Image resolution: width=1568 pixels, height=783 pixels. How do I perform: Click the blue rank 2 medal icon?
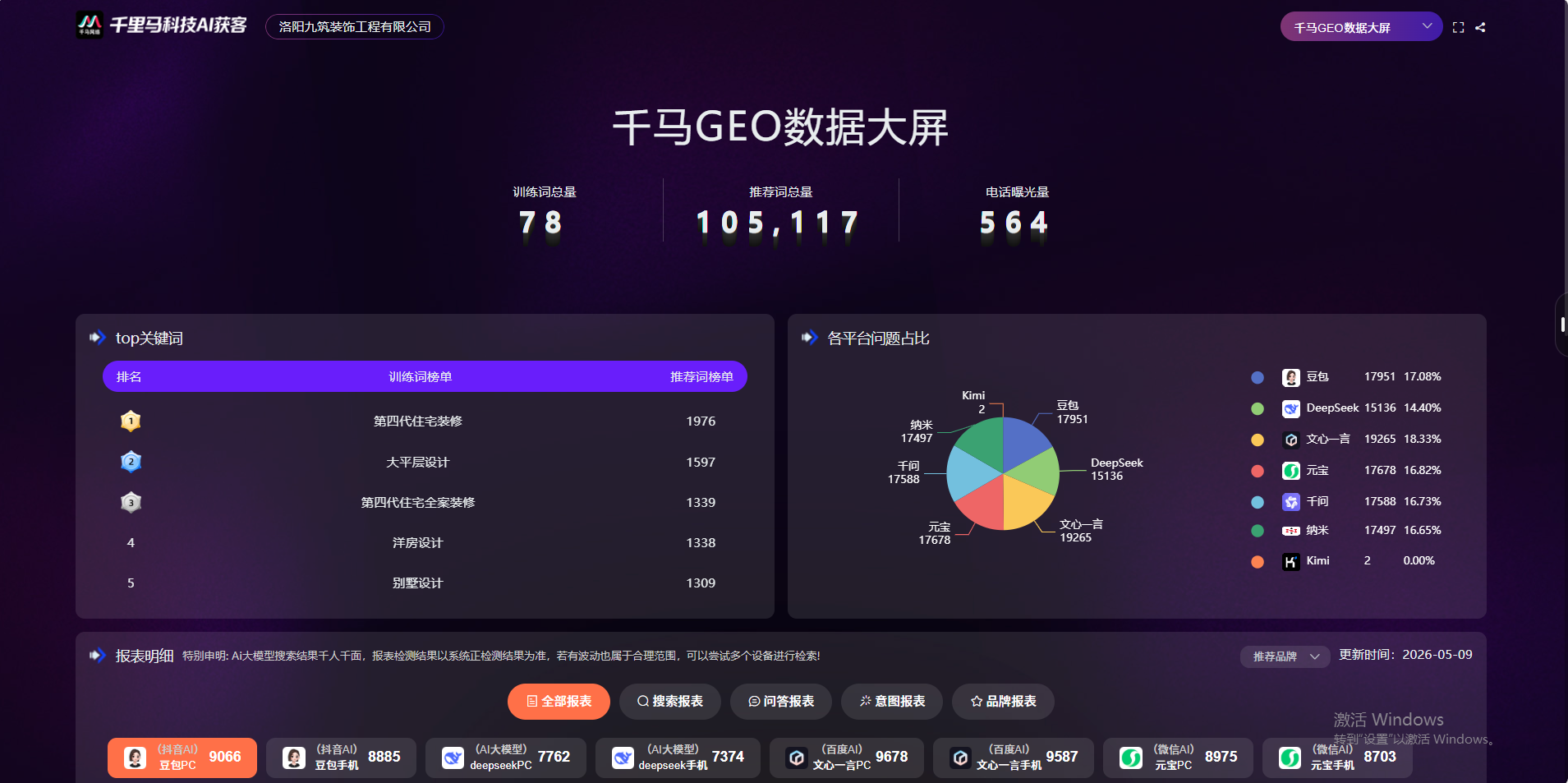(x=131, y=462)
